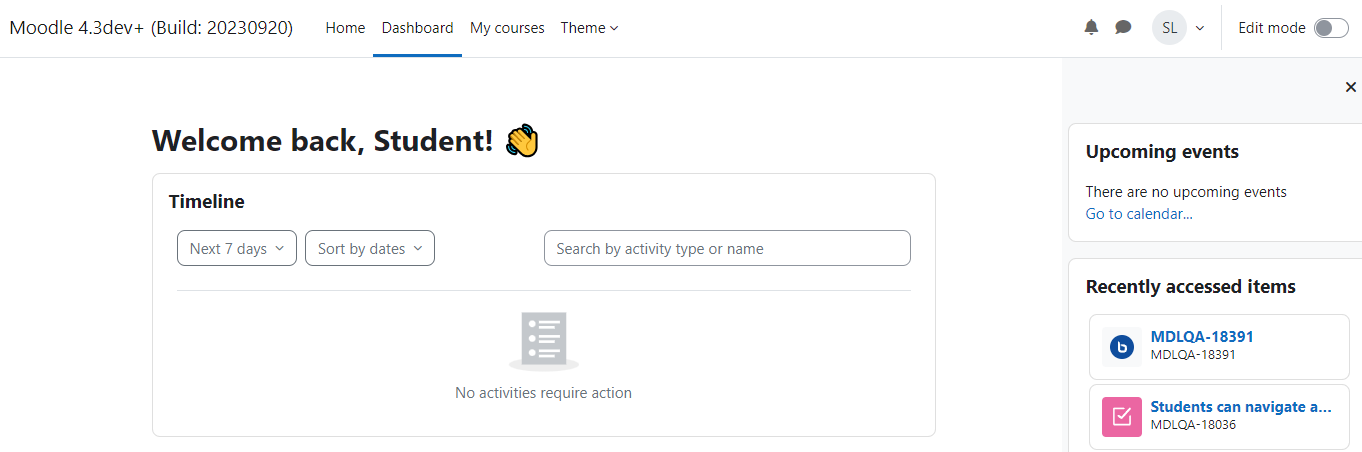Go to the Home tab
The image size is (1362, 452).
pyautogui.click(x=345, y=28)
